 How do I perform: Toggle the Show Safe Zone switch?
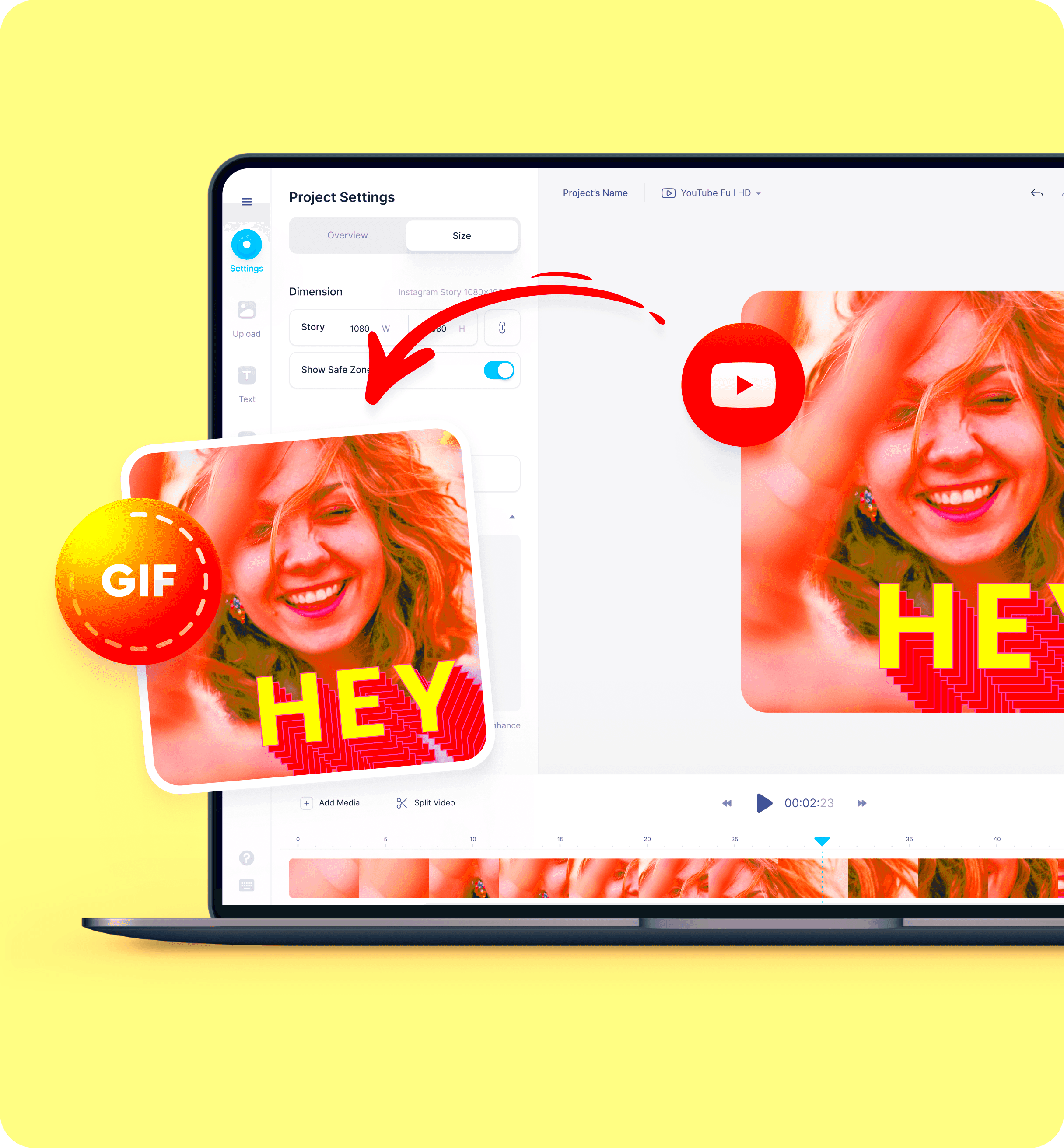point(499,371)
